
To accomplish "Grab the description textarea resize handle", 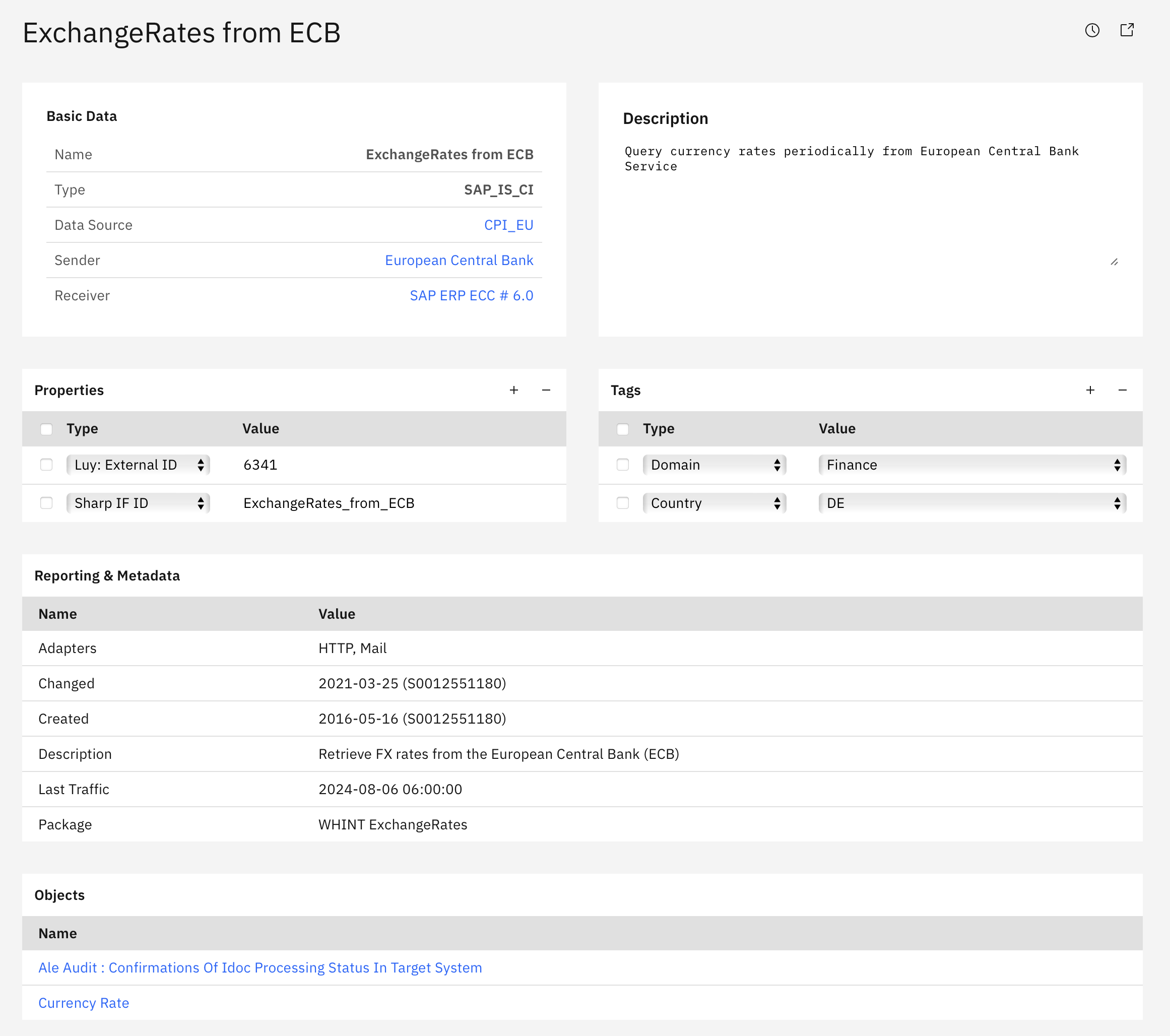I will pos(1114,262).
